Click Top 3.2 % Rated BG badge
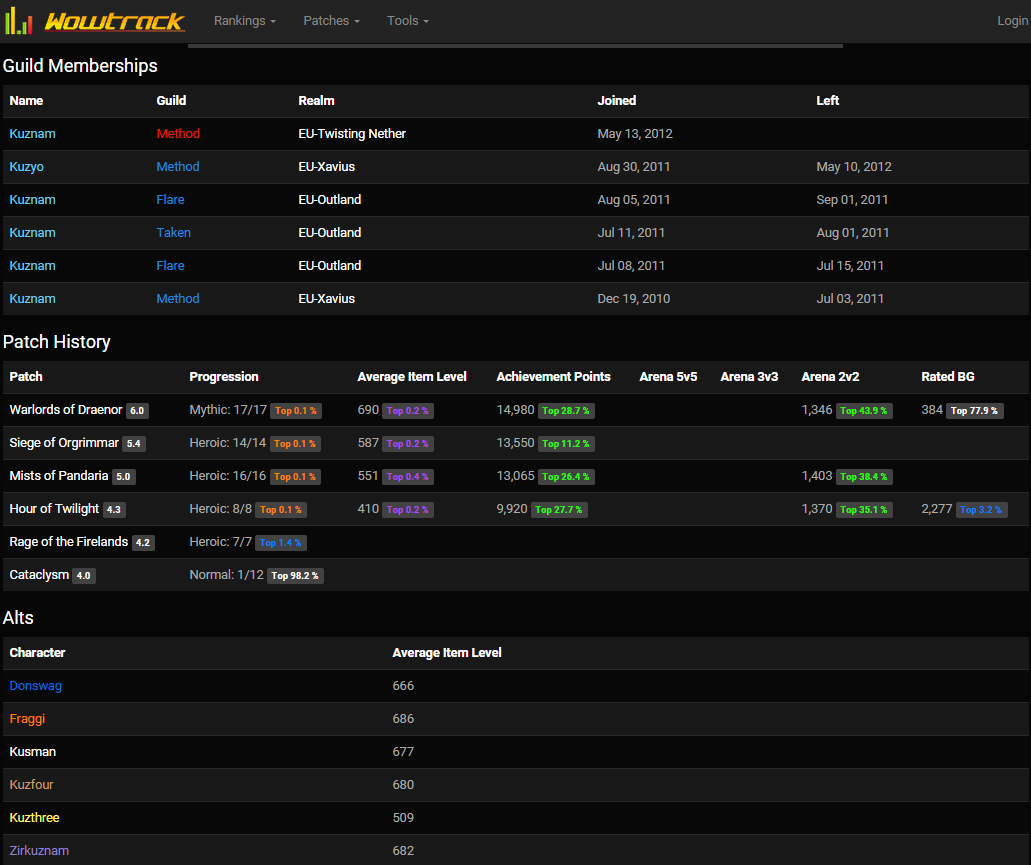The width and height of the screenshot is (1031, 865). point(980,510)
